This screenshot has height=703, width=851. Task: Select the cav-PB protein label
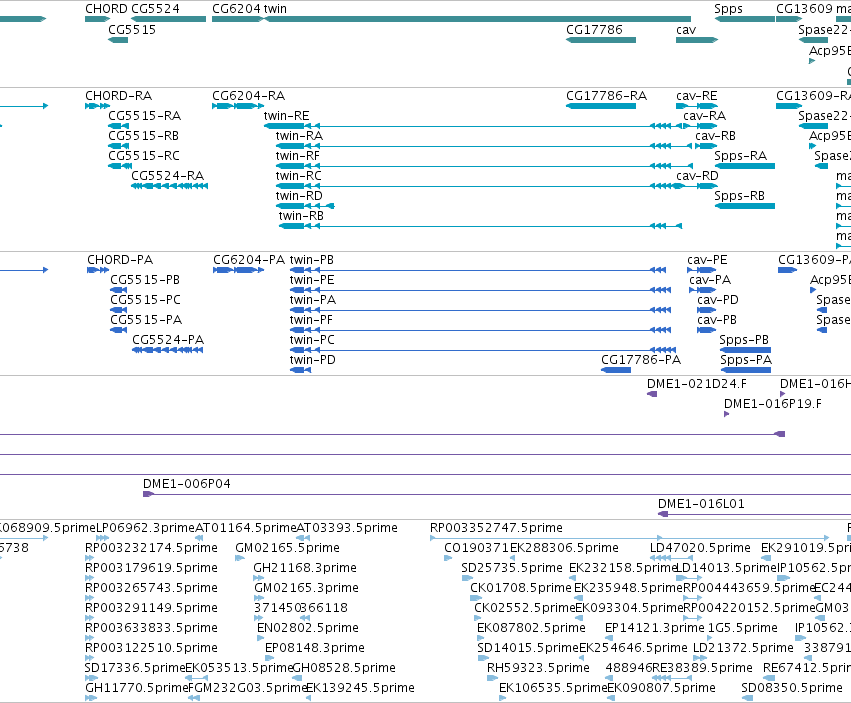coord(717,320)
